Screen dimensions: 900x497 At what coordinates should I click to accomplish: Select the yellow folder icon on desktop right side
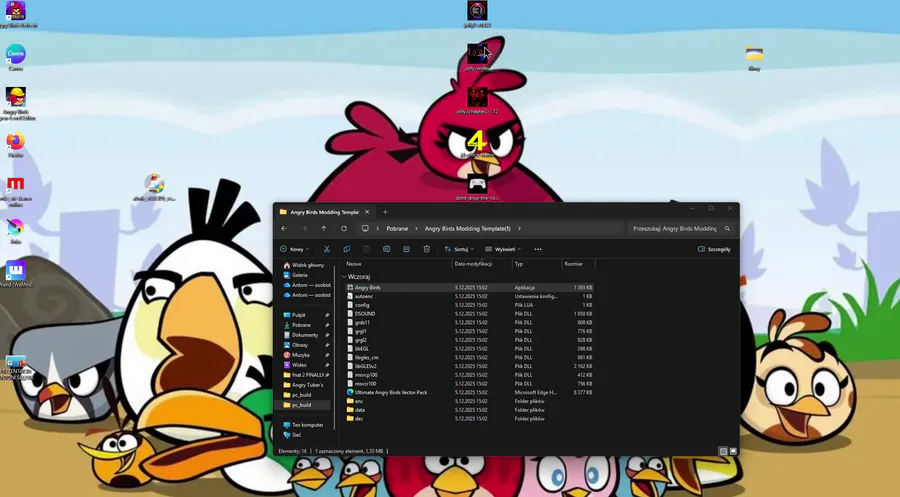[x=754, y=58]
